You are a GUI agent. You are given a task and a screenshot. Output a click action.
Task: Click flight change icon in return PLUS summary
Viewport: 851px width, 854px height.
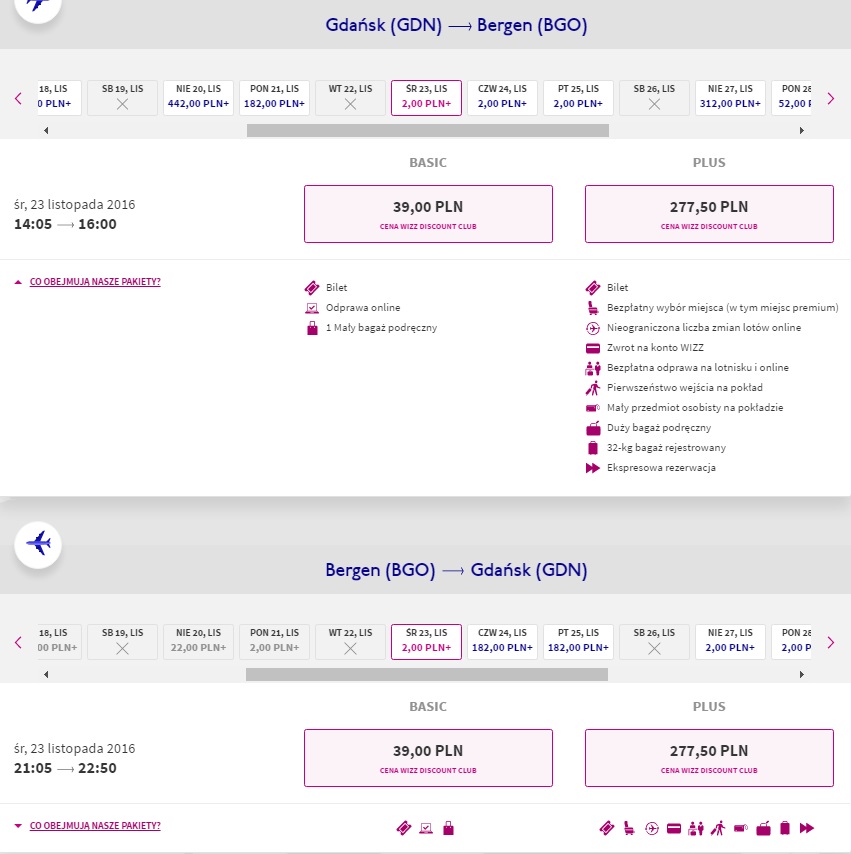click(x=652, y=828)
